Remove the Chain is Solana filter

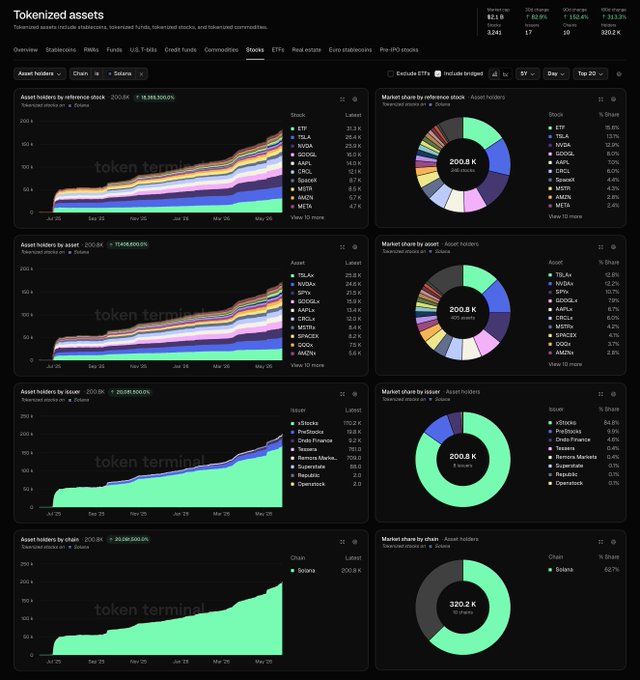click(141, 74)
